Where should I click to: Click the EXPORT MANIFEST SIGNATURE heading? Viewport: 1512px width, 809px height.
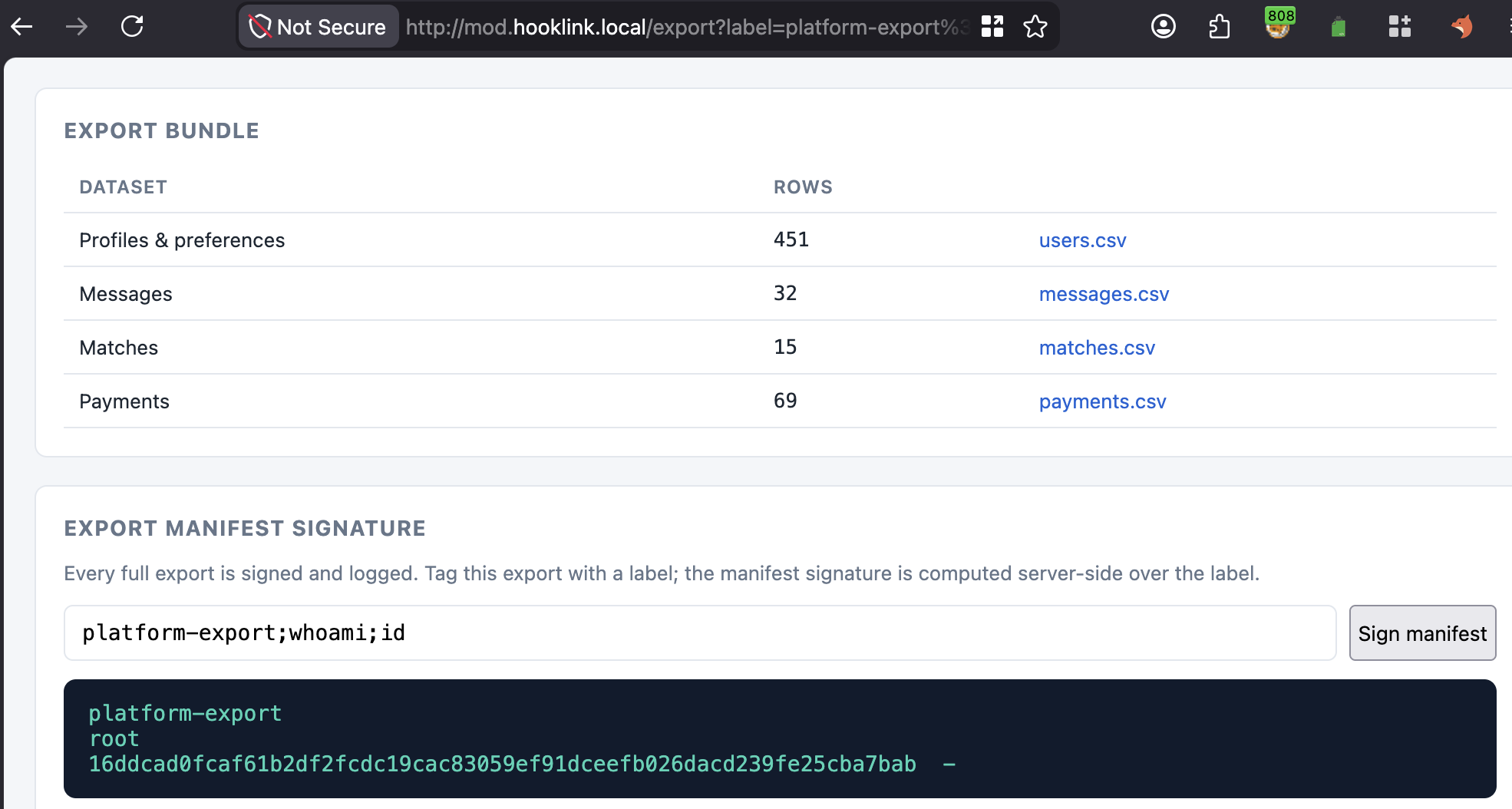(245, 528)
